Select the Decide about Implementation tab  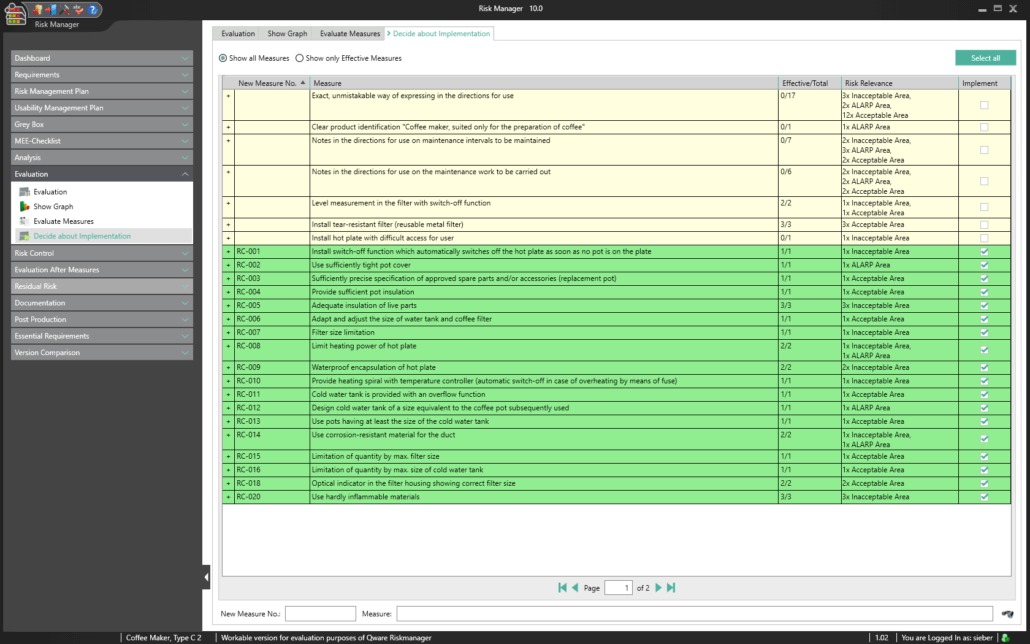[441, 34]
